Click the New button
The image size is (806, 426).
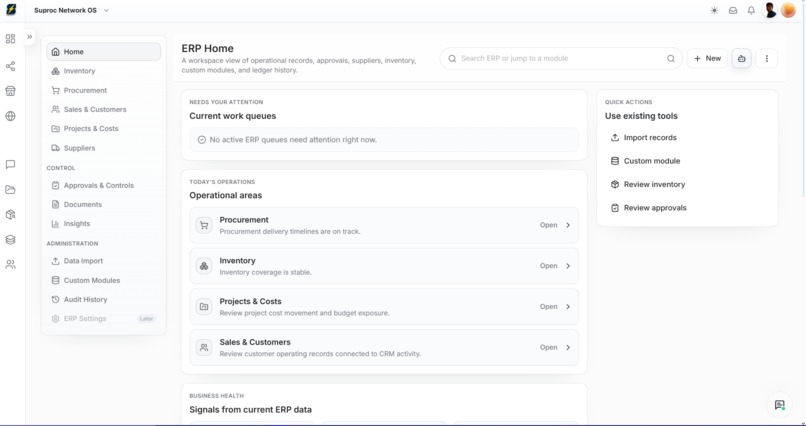pos(707,59)
